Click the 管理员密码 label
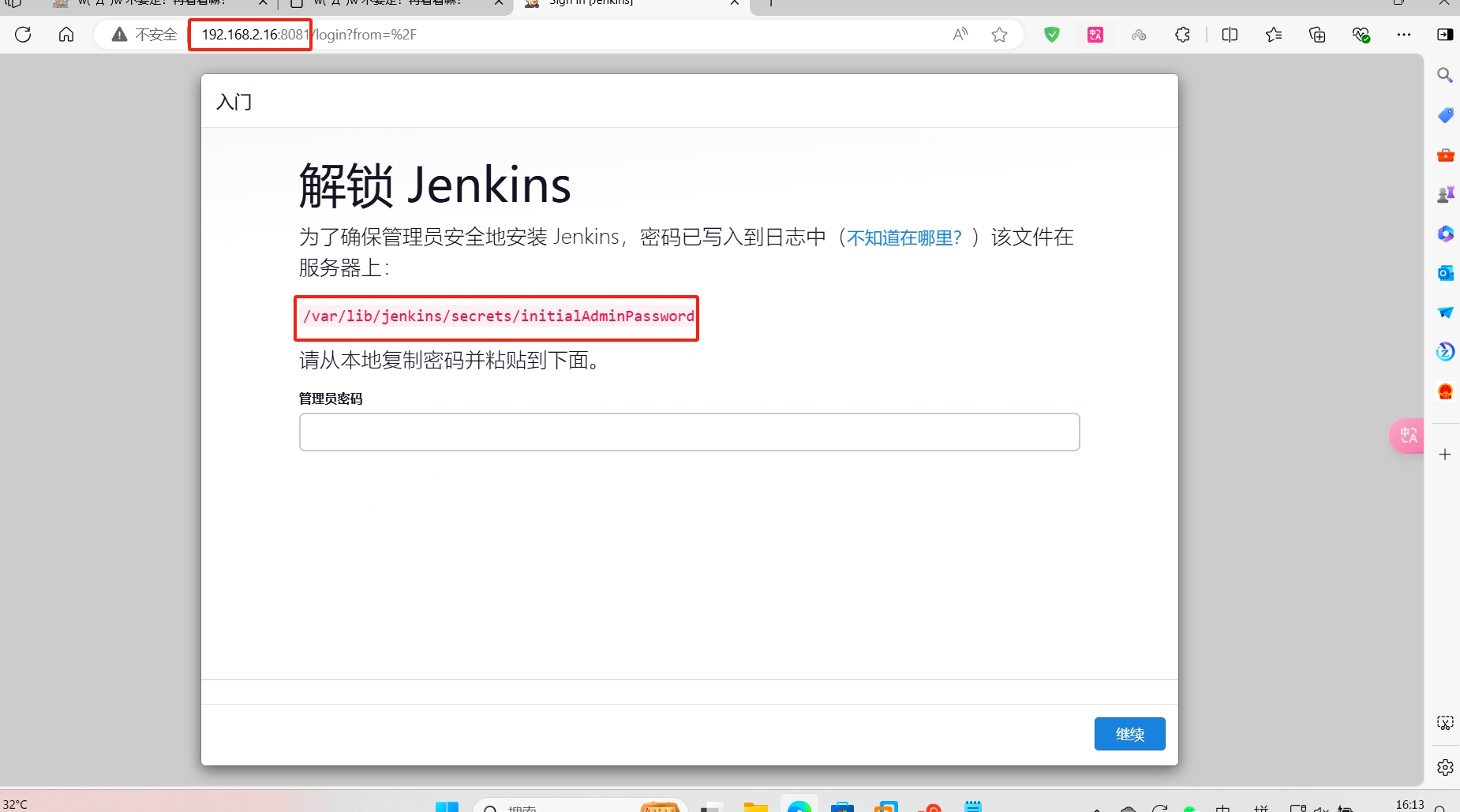 pos(331,399)
